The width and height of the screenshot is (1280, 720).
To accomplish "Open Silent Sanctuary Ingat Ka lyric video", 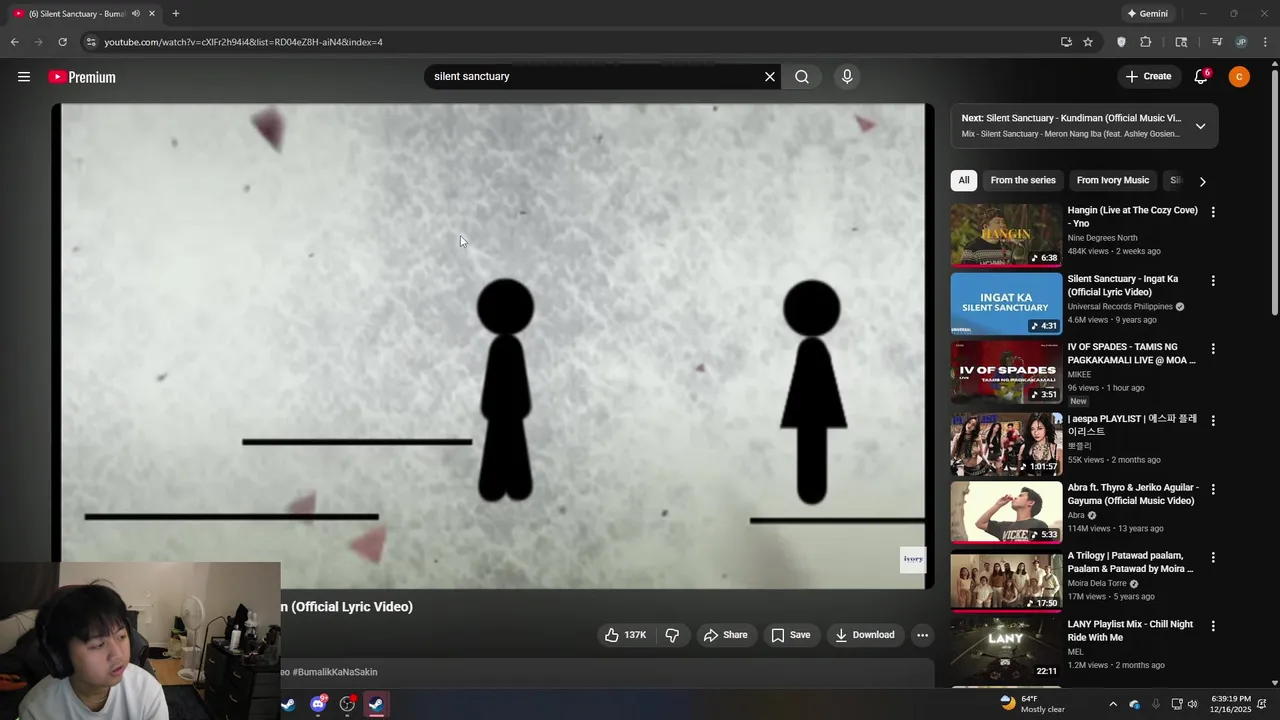I will tap(1006, 303).
